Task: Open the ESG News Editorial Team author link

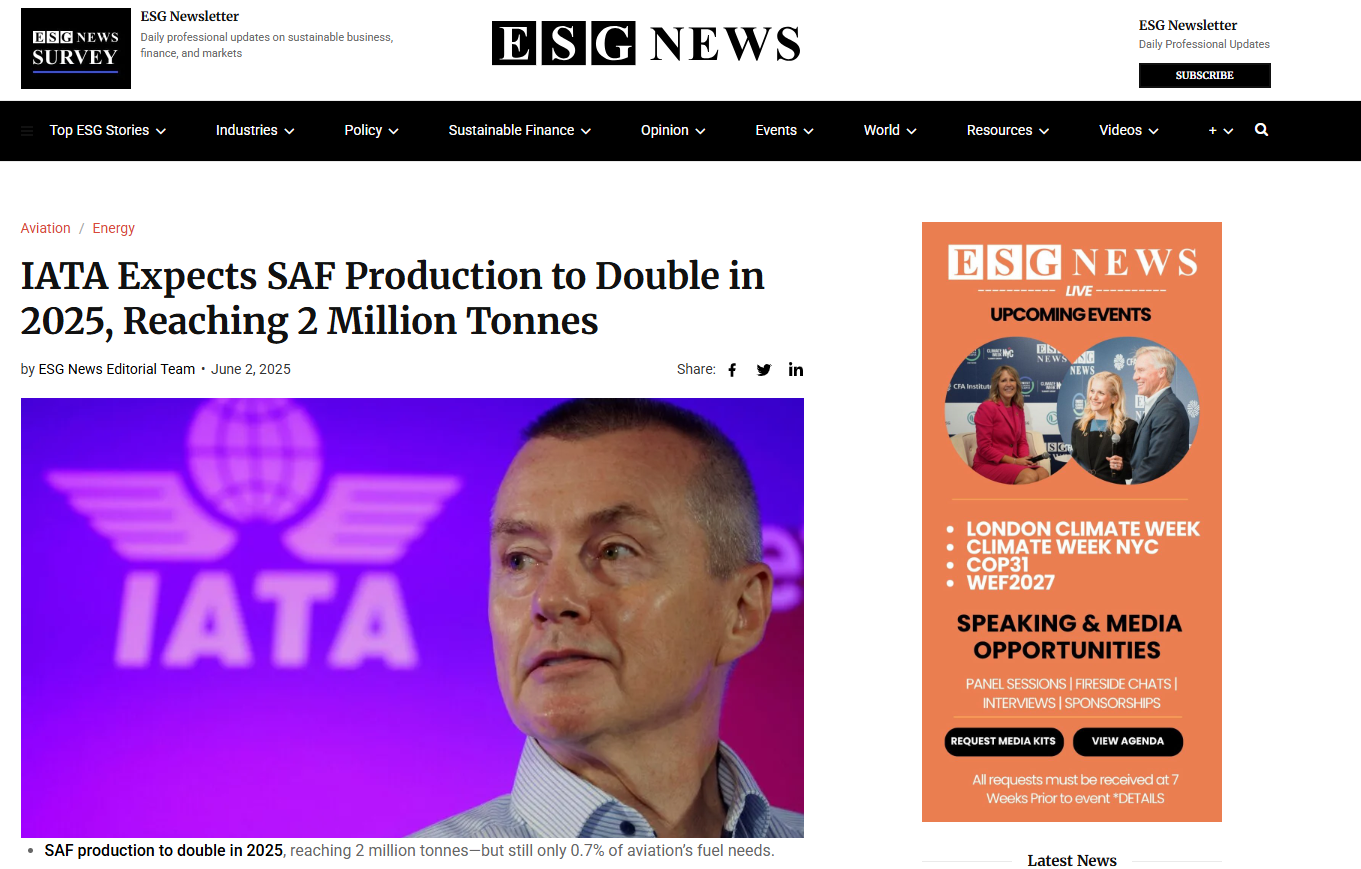Action: 116,369
